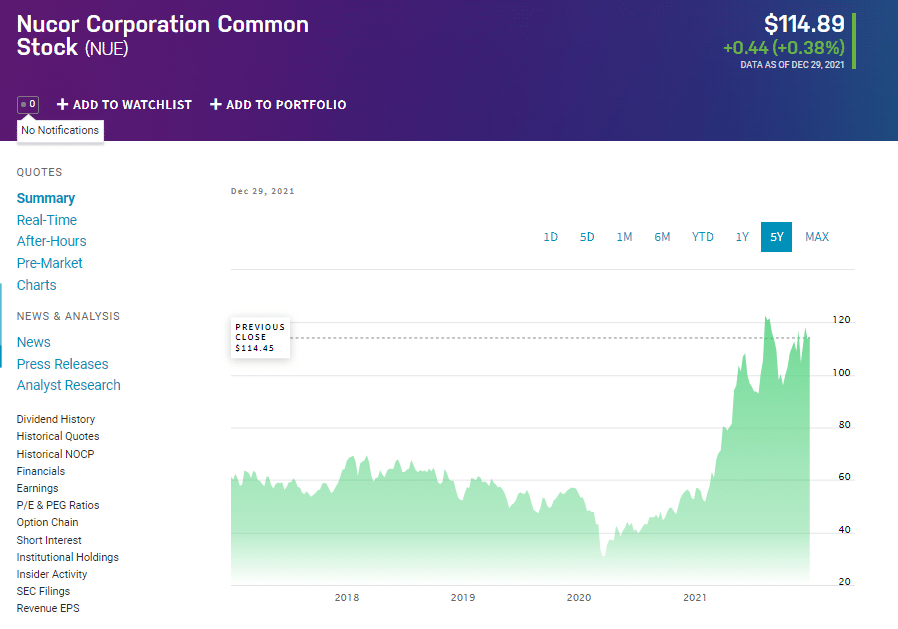Open the notifications bell showing 0
Image resolution: width=898 pixels, height=629 pixels.
pyautogui.click(x=28, y=105)
